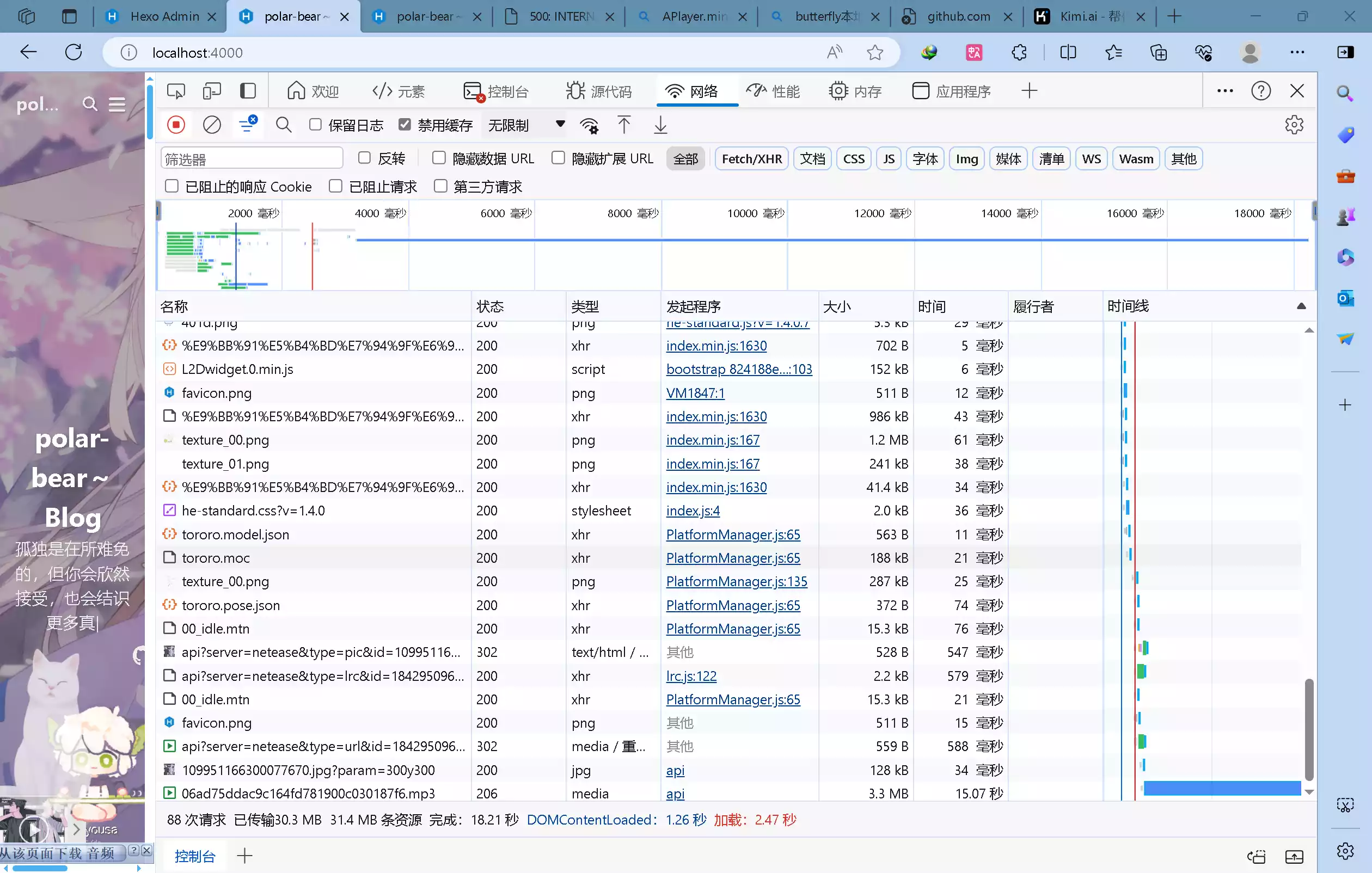Click the 筛选器 filter input field
The width and height of the screenshot is (1372, 873).
tap(252, 159)
